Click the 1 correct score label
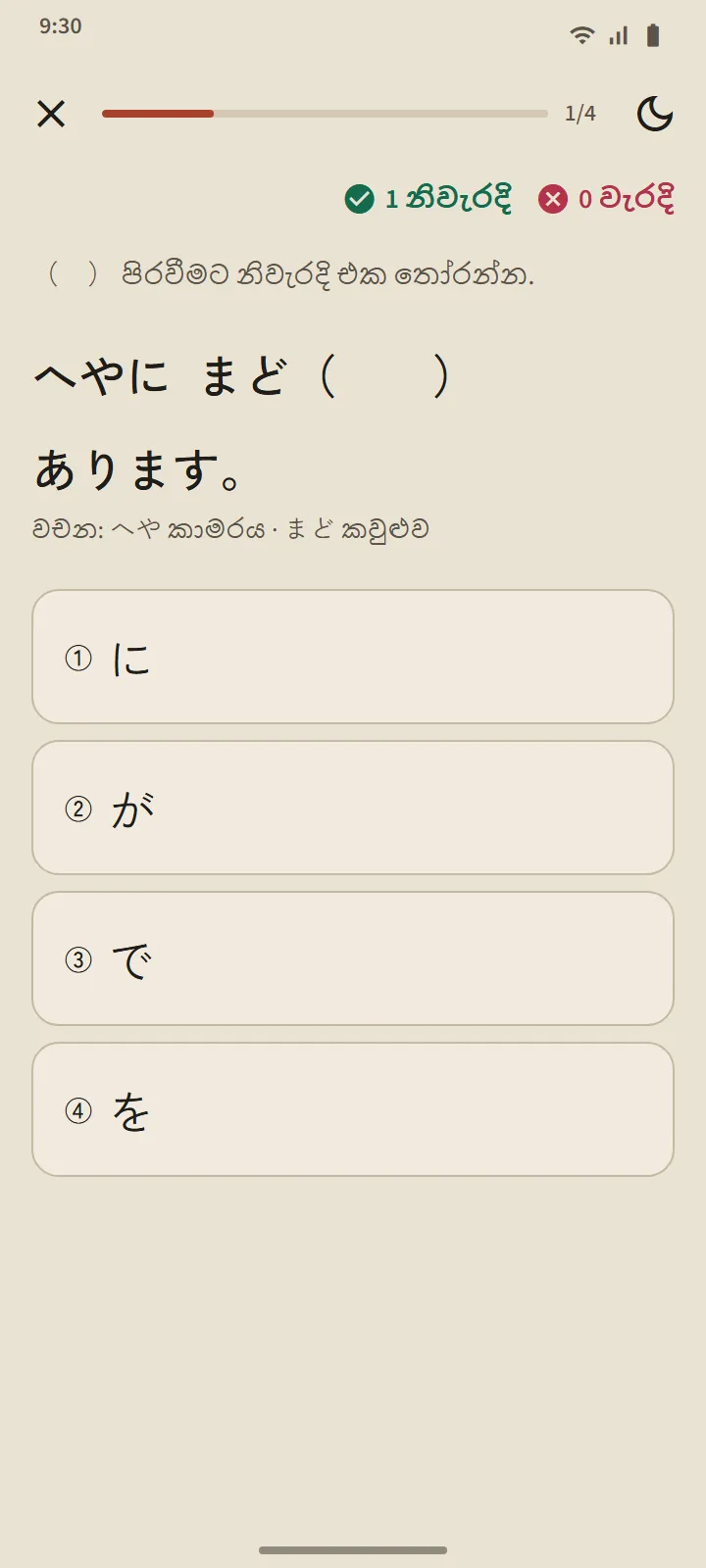Viewport: 706px width, 1568px height. tap(447, 199)
